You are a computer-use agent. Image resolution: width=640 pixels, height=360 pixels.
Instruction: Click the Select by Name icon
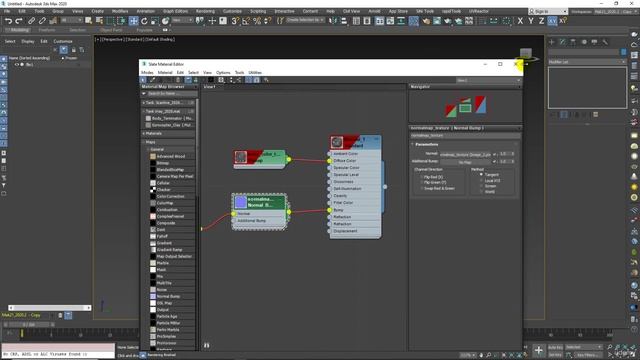click(x=99, y=20)
